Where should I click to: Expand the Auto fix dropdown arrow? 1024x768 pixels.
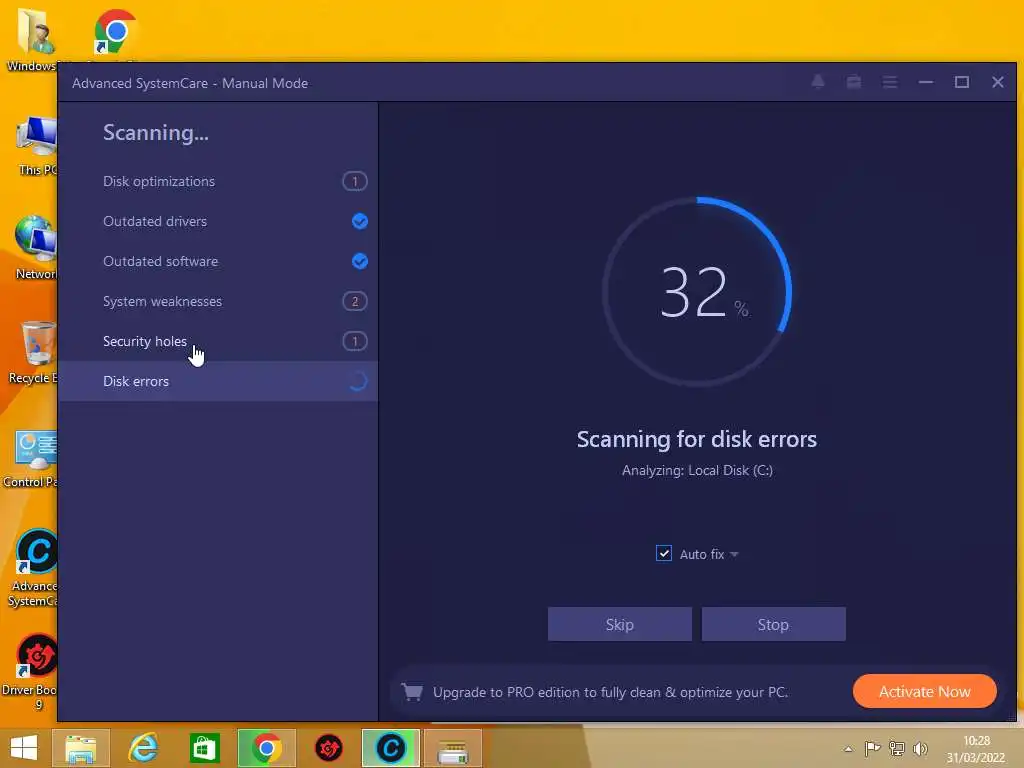[x=734, y=554]
